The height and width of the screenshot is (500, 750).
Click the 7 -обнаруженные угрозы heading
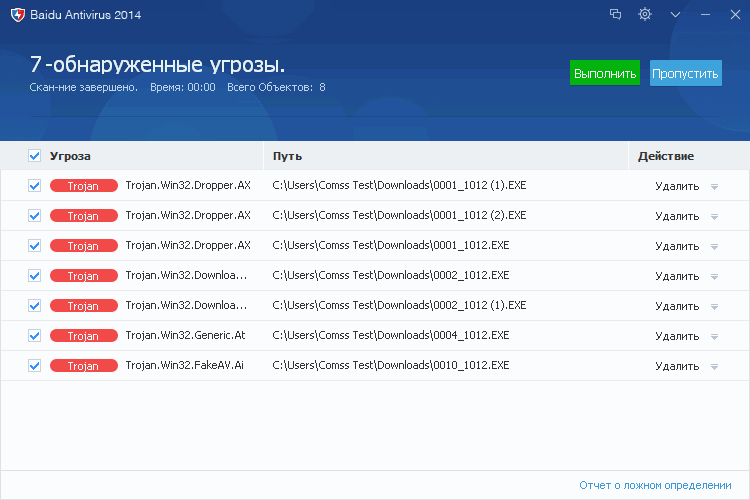[x=157, y=65]
